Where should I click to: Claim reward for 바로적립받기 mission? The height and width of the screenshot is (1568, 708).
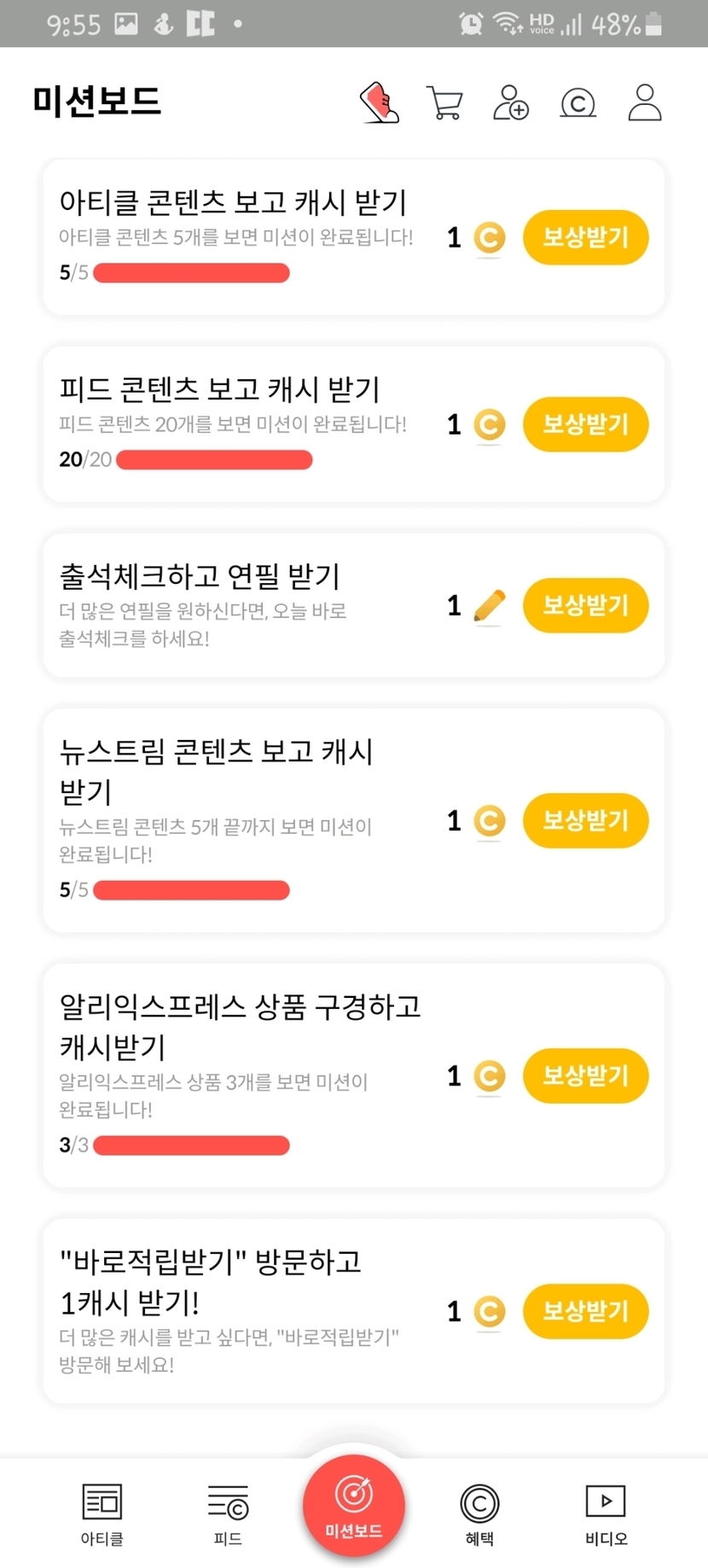[x=585, y=1311]
